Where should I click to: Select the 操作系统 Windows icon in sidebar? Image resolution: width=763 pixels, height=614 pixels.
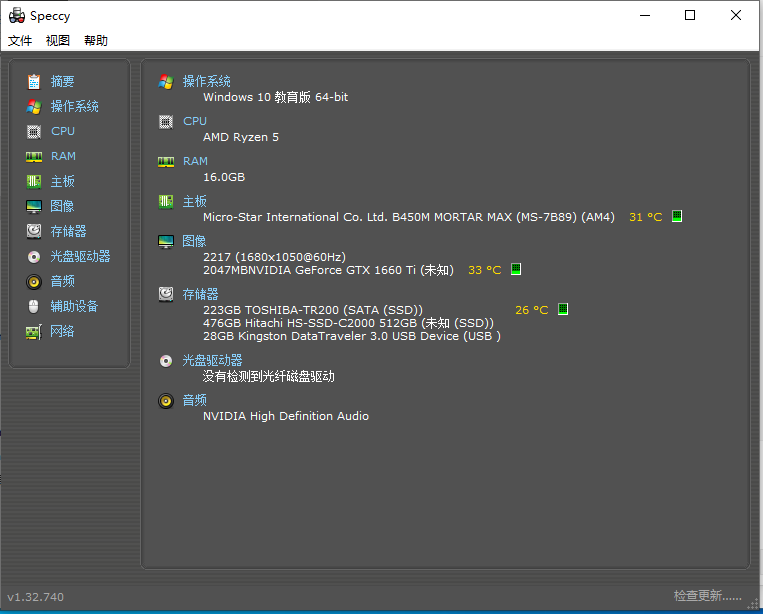click(34, 106)
